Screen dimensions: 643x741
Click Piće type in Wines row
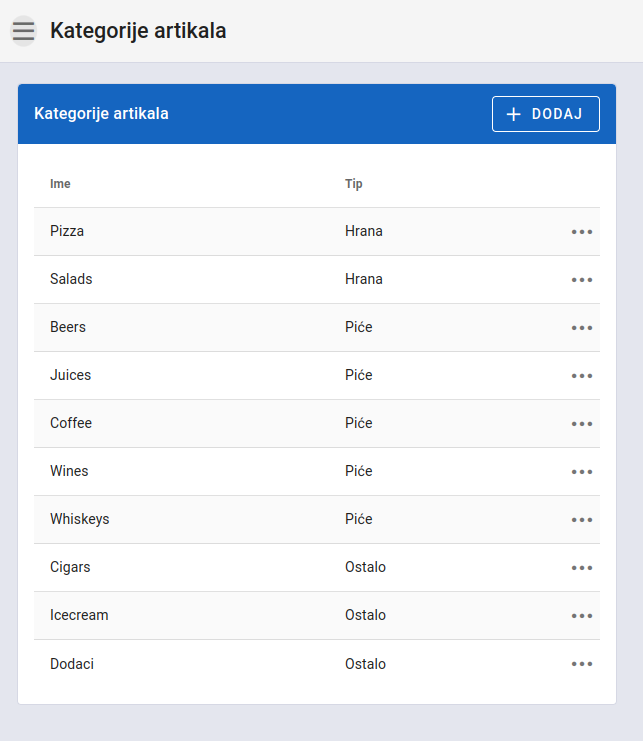coord(359,471)
